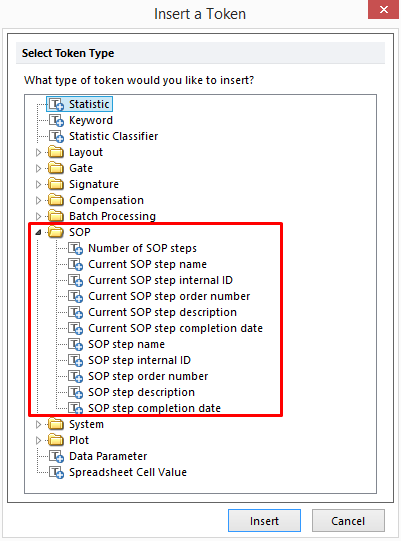Expand the Batch Processing folder node

[38, 216]
